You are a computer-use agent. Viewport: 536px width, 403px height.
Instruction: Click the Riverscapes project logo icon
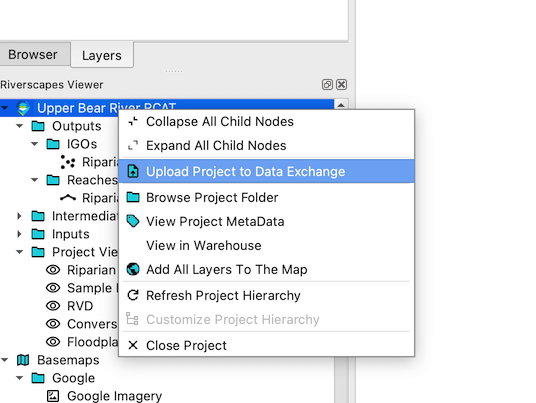coord(23,108)
